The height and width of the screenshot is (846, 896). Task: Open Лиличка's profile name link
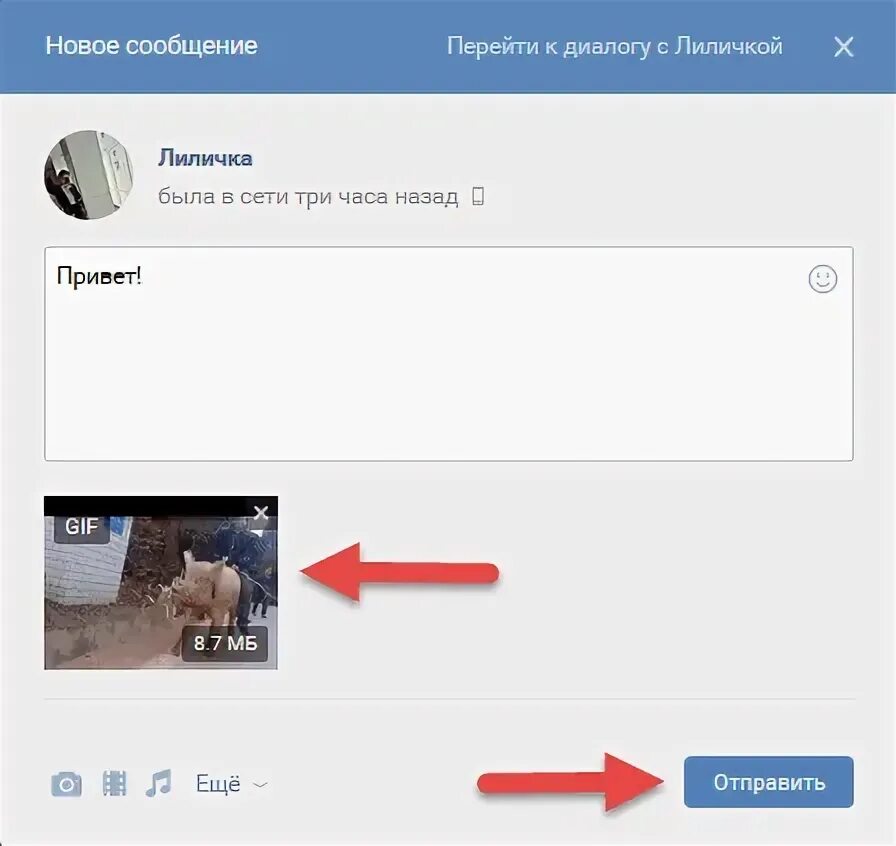click(x=205, y=158)
